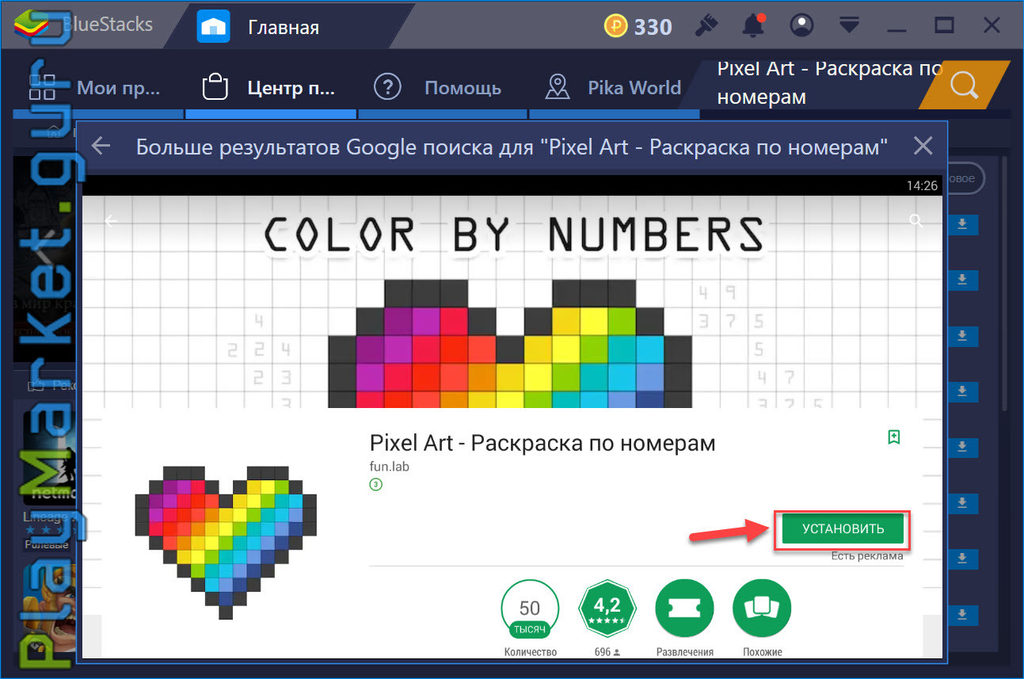The image size is (1024, 679).
Task: Expand the title bar dropdown triangle menu
Action: (849, 26)
